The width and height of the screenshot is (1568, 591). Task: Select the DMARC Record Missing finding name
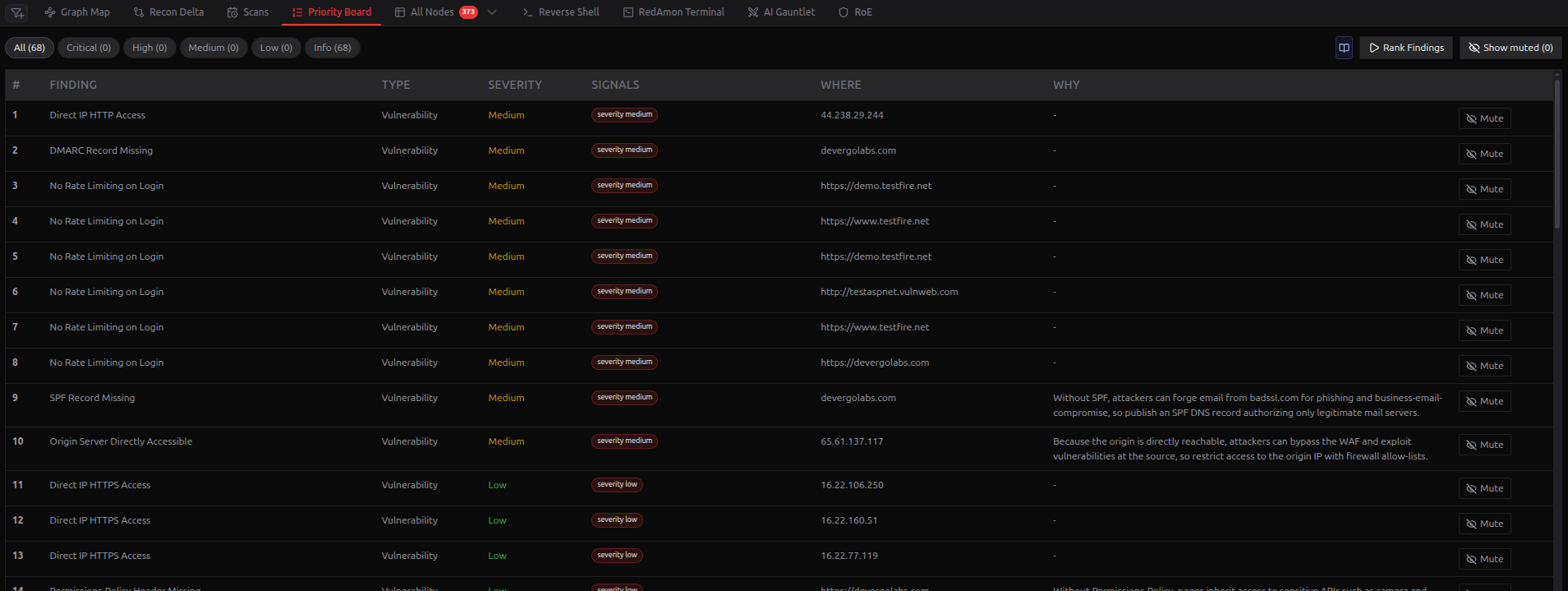coord(101,150)
